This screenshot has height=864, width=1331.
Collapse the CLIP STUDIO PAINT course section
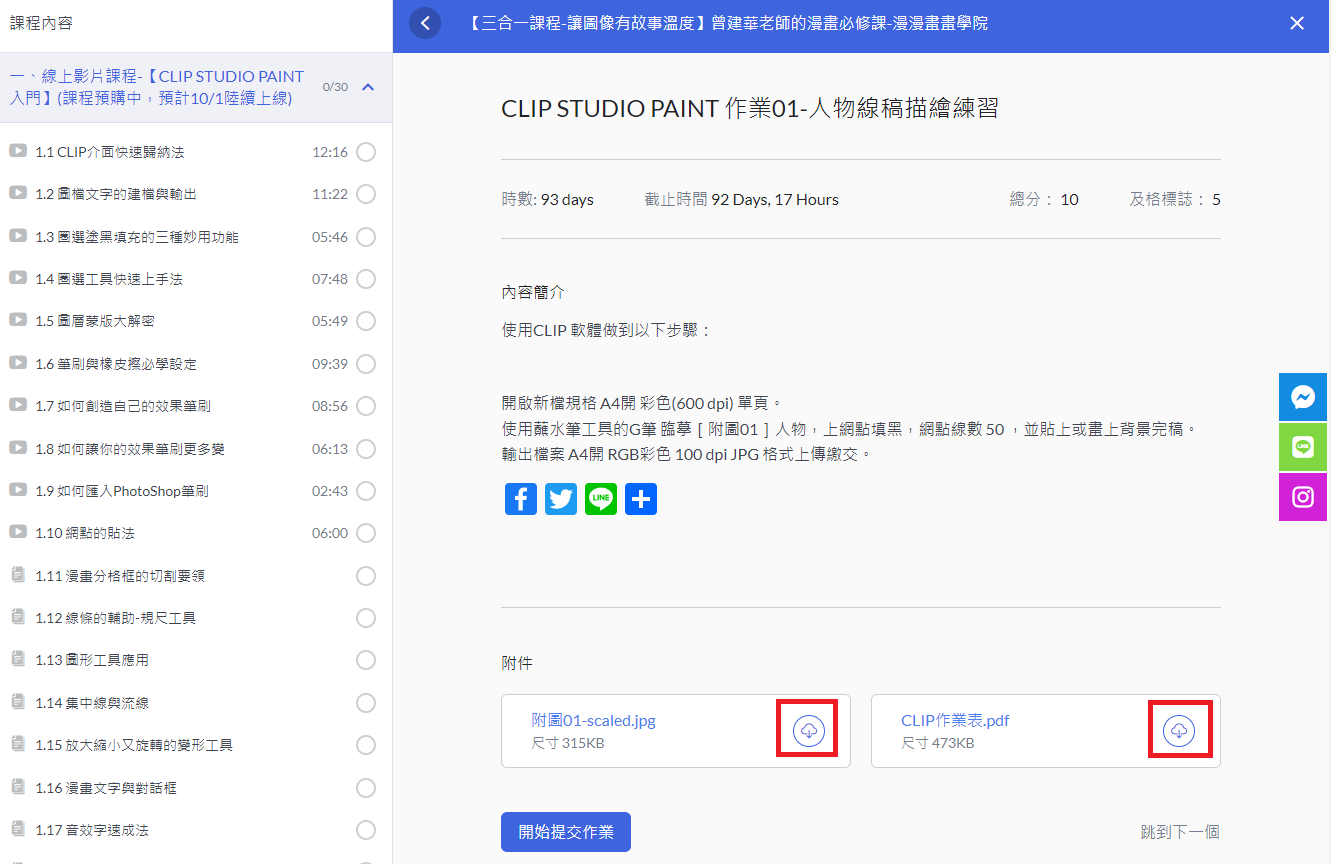click(x=368, y=87)
